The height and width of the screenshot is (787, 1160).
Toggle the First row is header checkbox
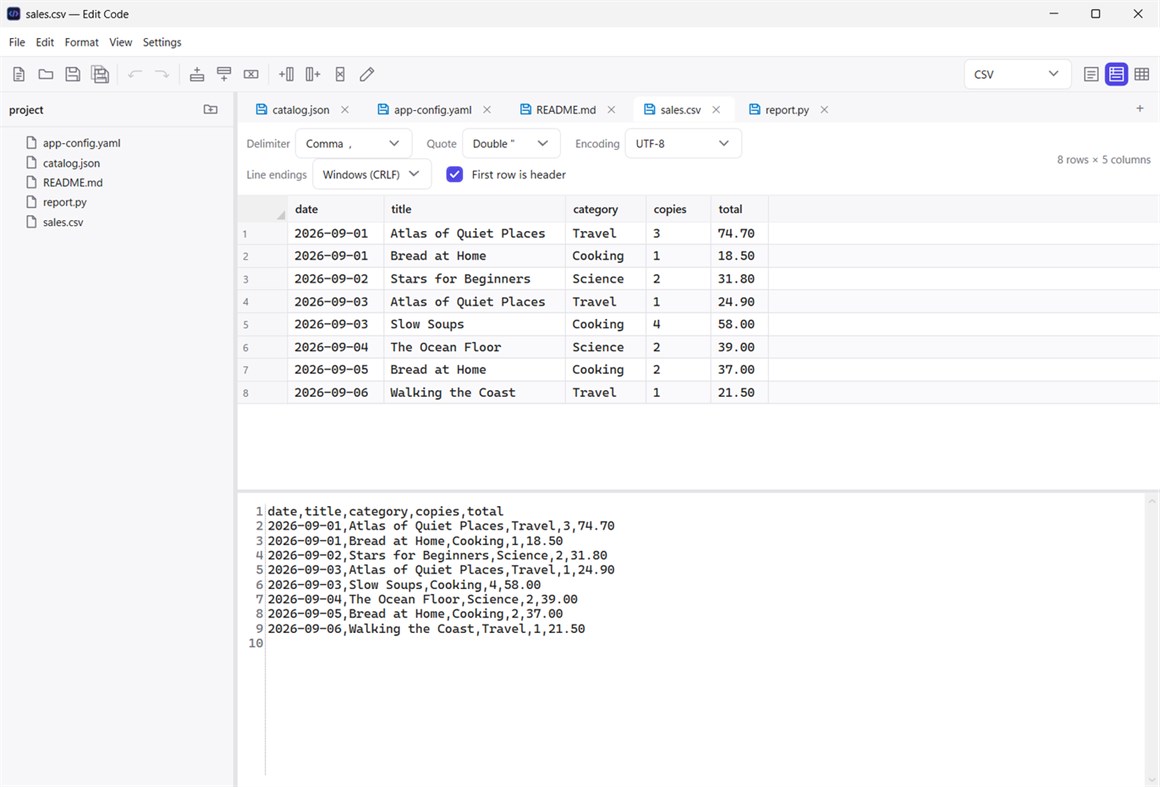(455, 175)
